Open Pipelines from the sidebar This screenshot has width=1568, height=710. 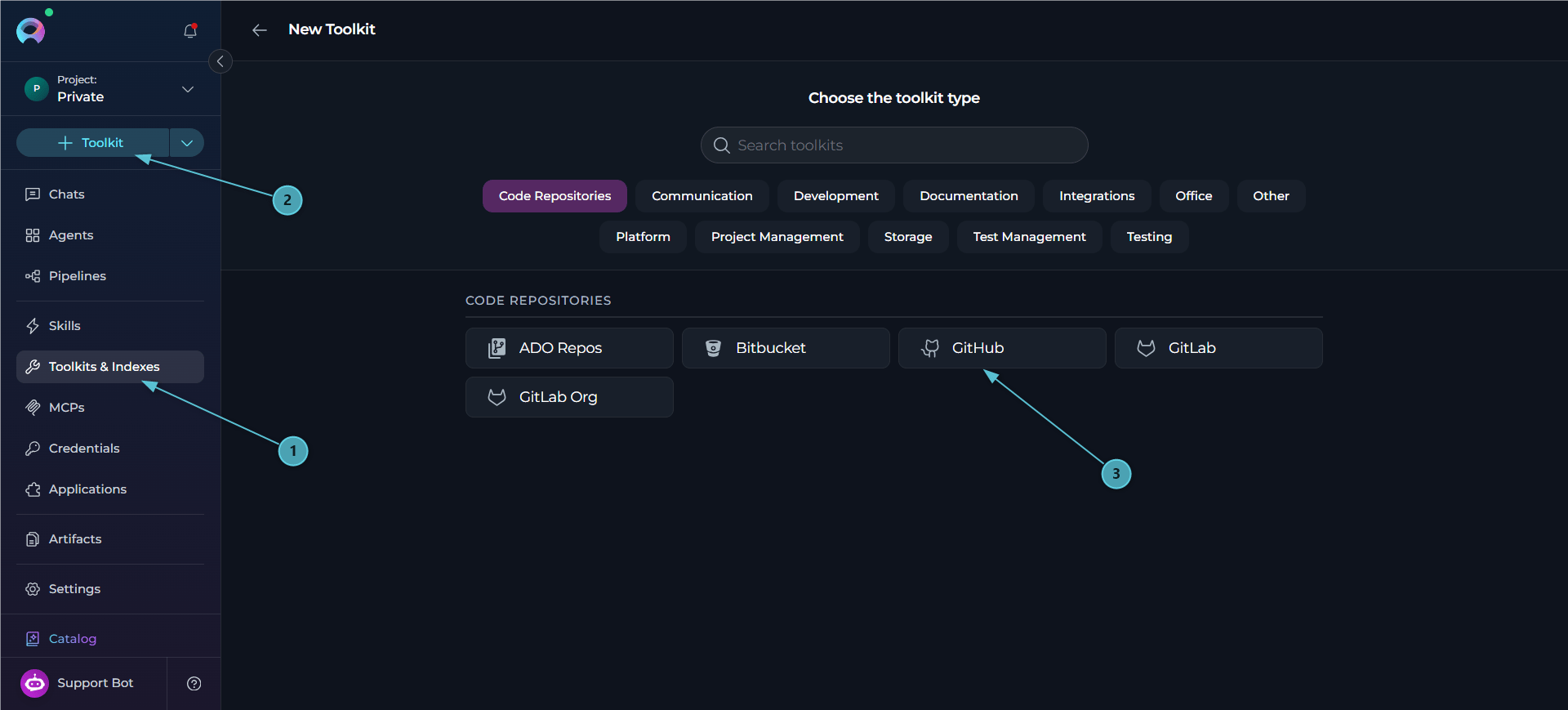pos(110,276)
